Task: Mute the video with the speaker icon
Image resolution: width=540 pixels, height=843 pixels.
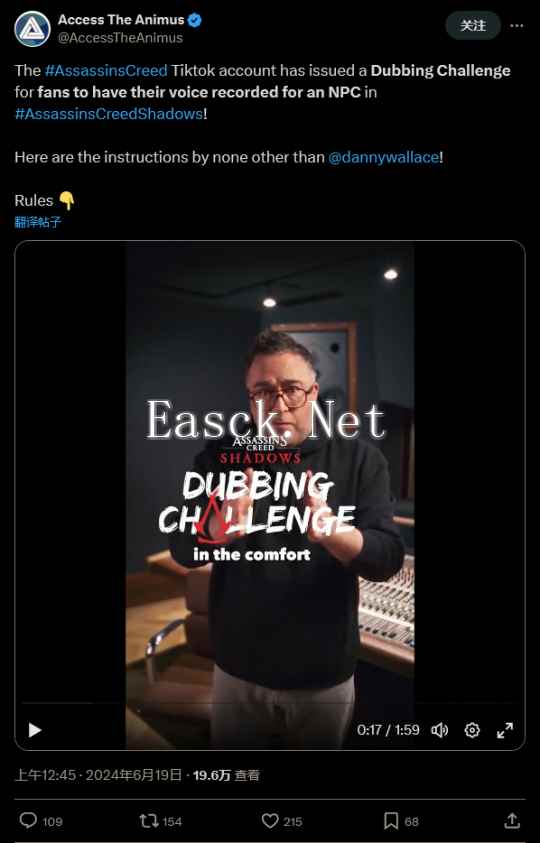Action: coord(439,730)
